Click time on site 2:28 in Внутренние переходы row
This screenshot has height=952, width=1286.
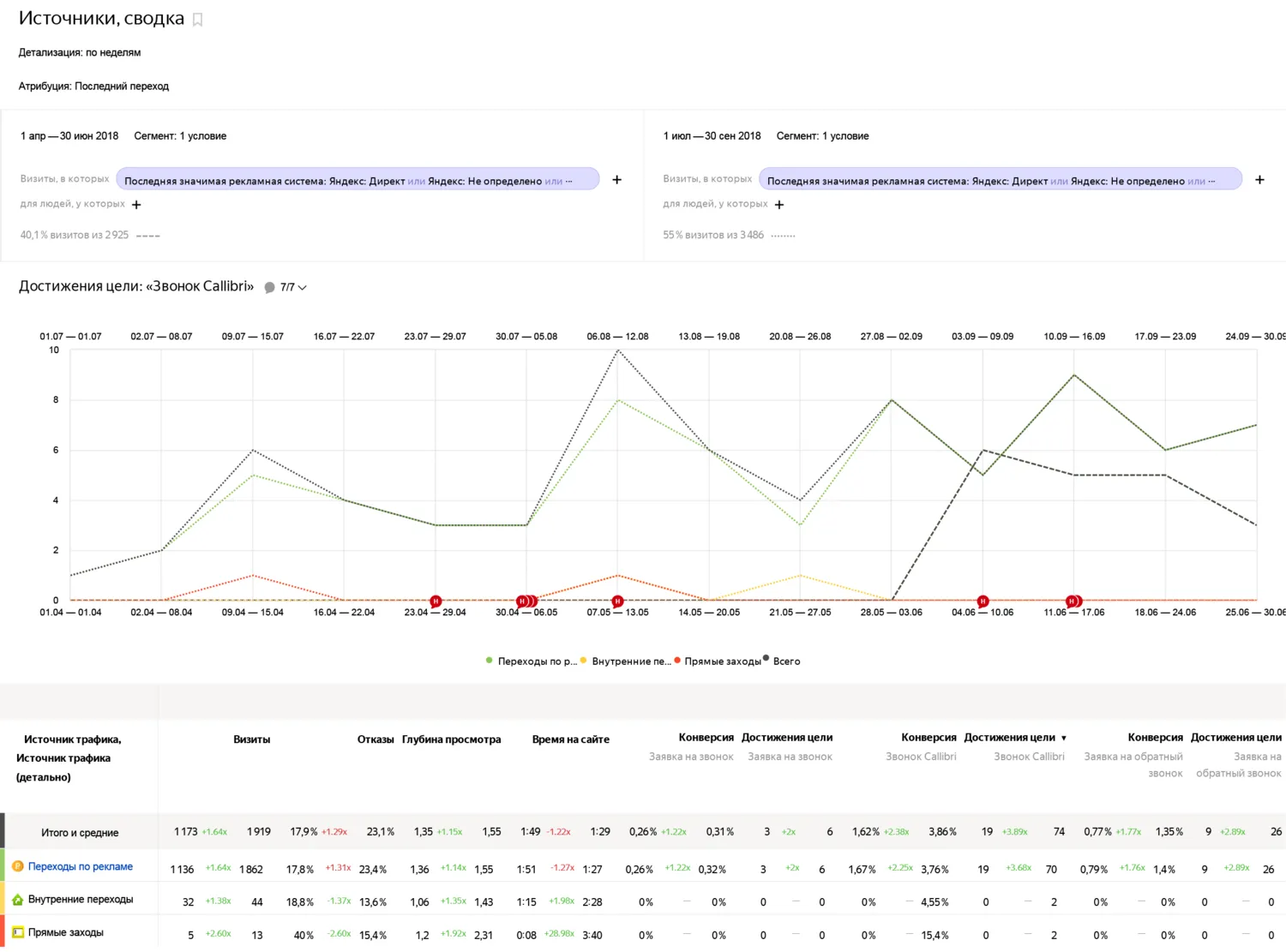click(x=592, y=902)
